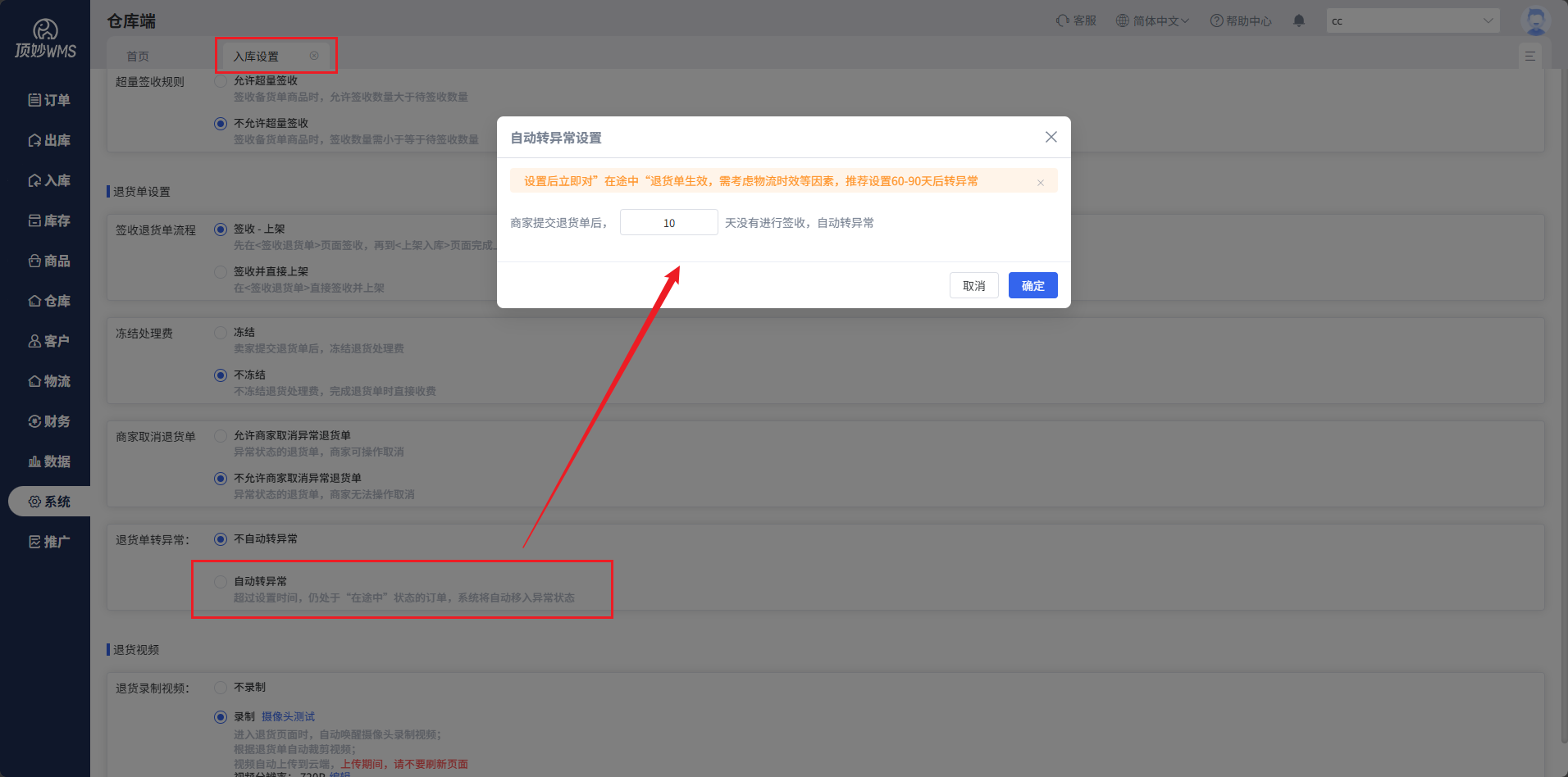Open 系统 section in sidebar

(49, 502)
